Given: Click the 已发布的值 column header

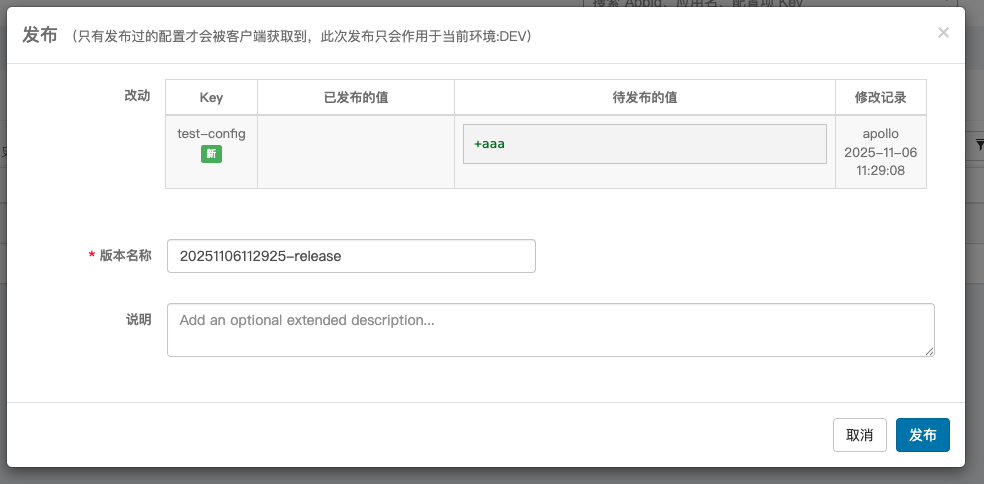Looking at the screenshot, I should pos(356,97).
